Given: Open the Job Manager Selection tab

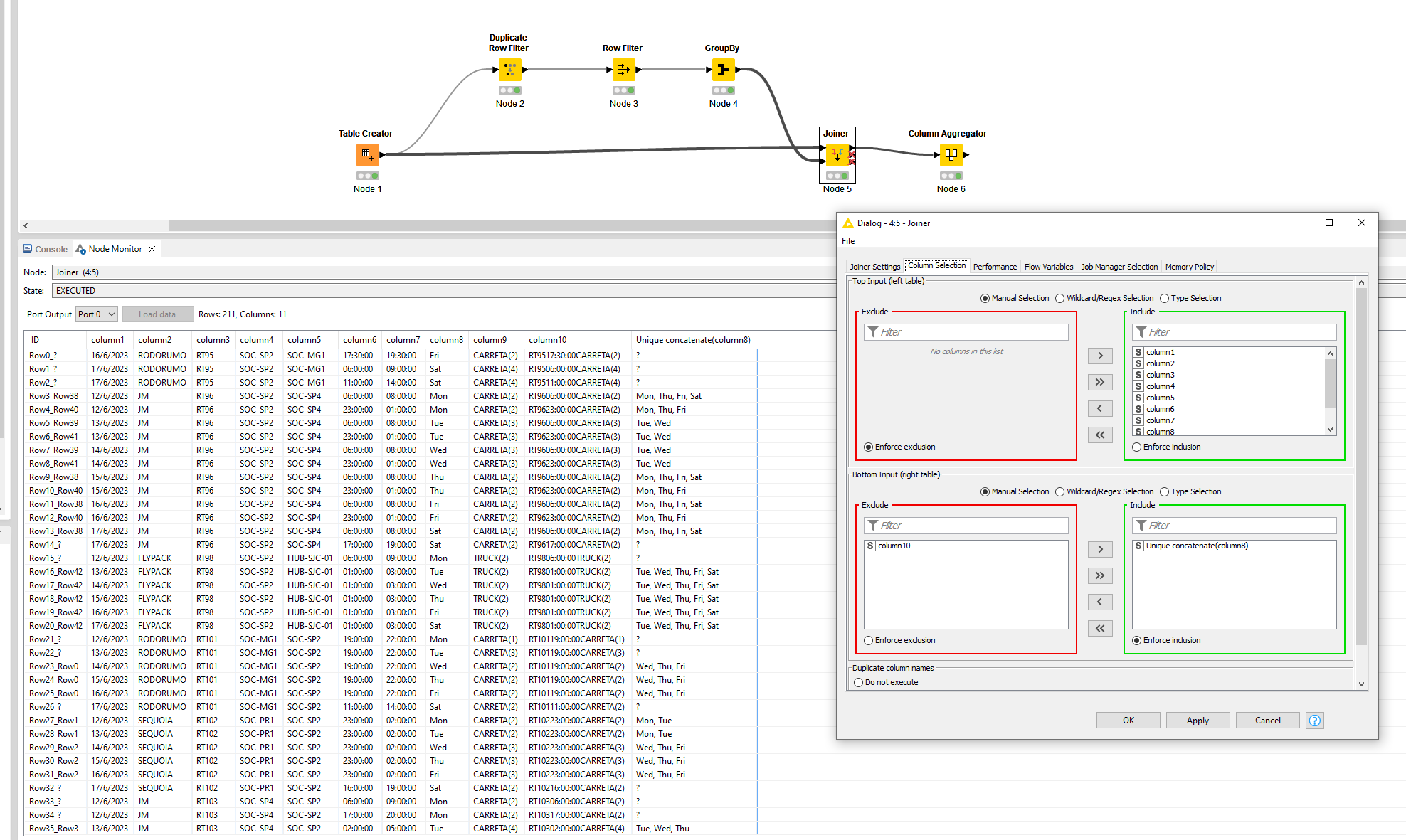Looking at the screenshot, I should [x=1119, y=267].
